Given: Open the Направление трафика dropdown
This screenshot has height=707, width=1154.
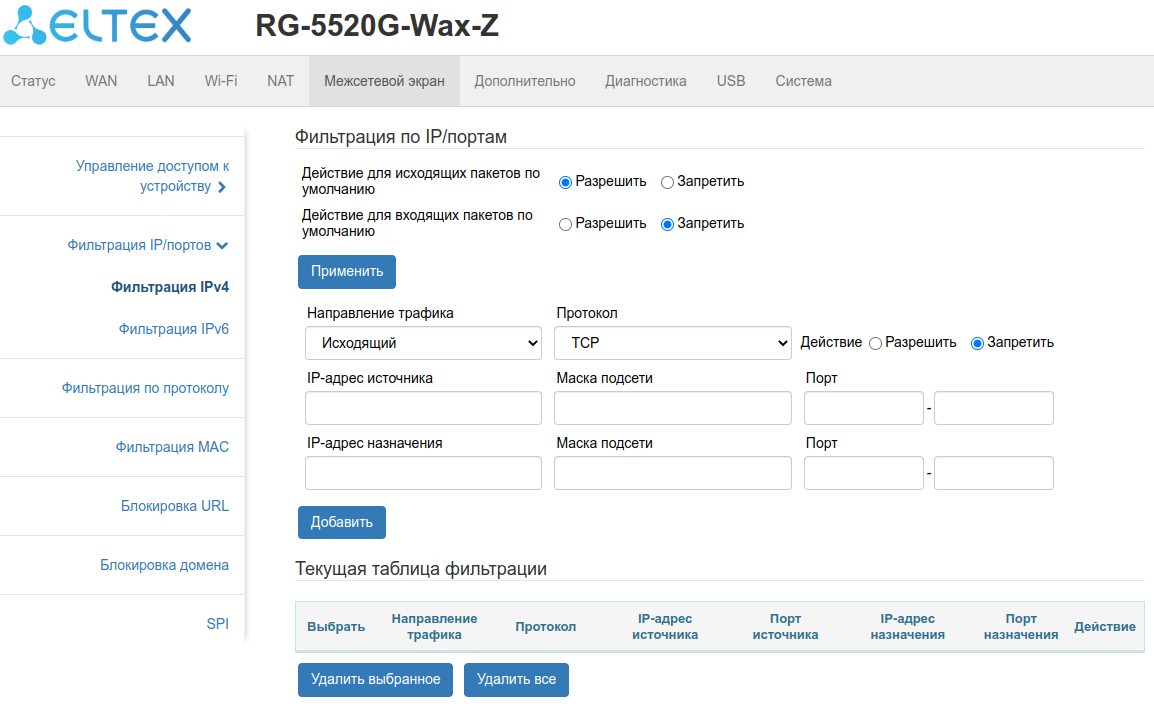Looking at the screenshot, I should [x=423, y=343].
